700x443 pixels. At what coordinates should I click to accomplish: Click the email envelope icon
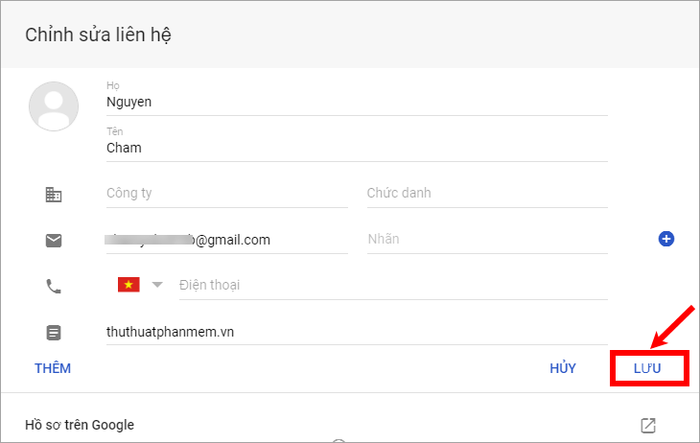(x=54, y=240)
